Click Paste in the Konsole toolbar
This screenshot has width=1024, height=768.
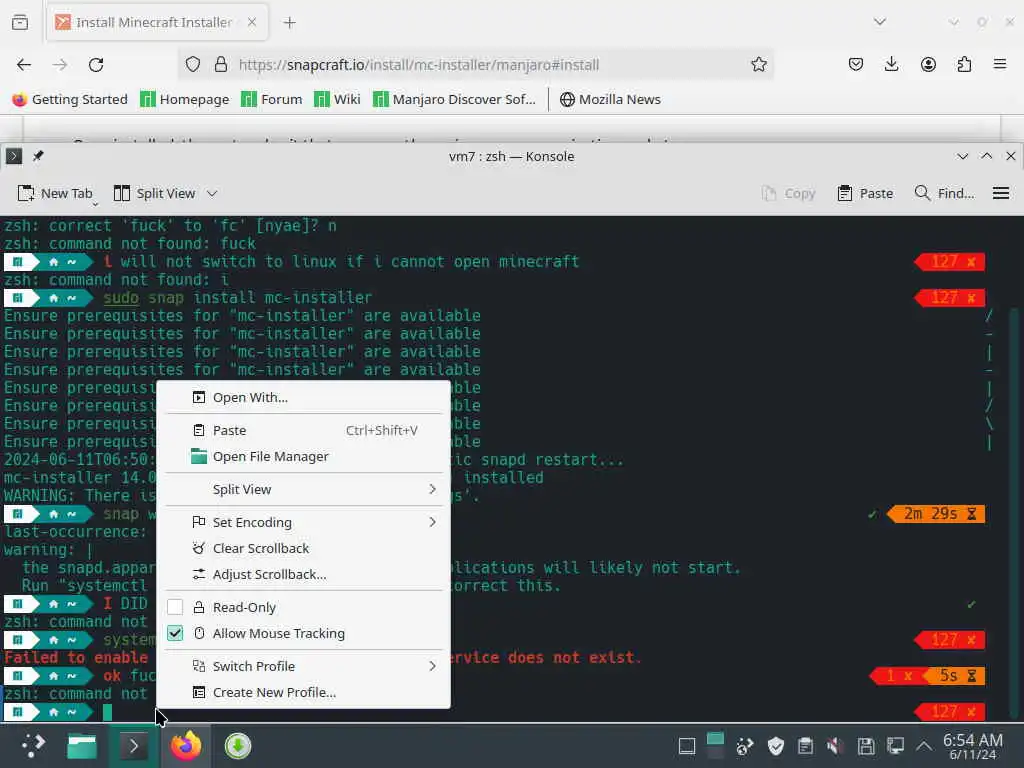[x=865, y=193]
